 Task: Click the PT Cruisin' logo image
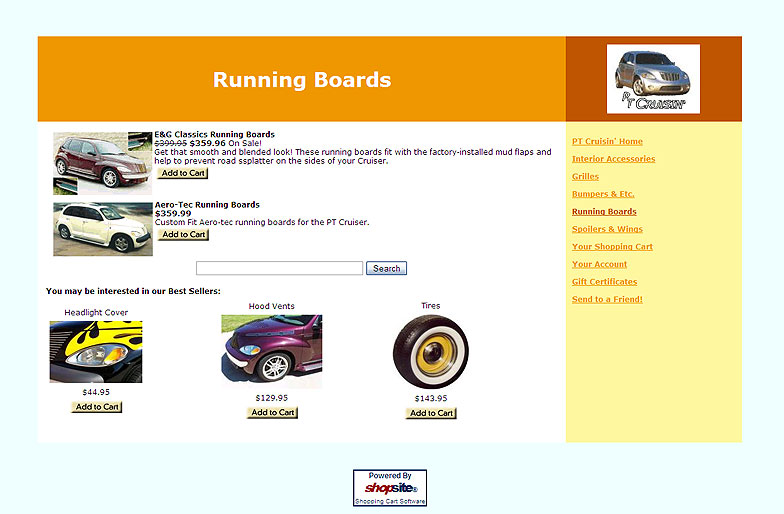[653, 79]
